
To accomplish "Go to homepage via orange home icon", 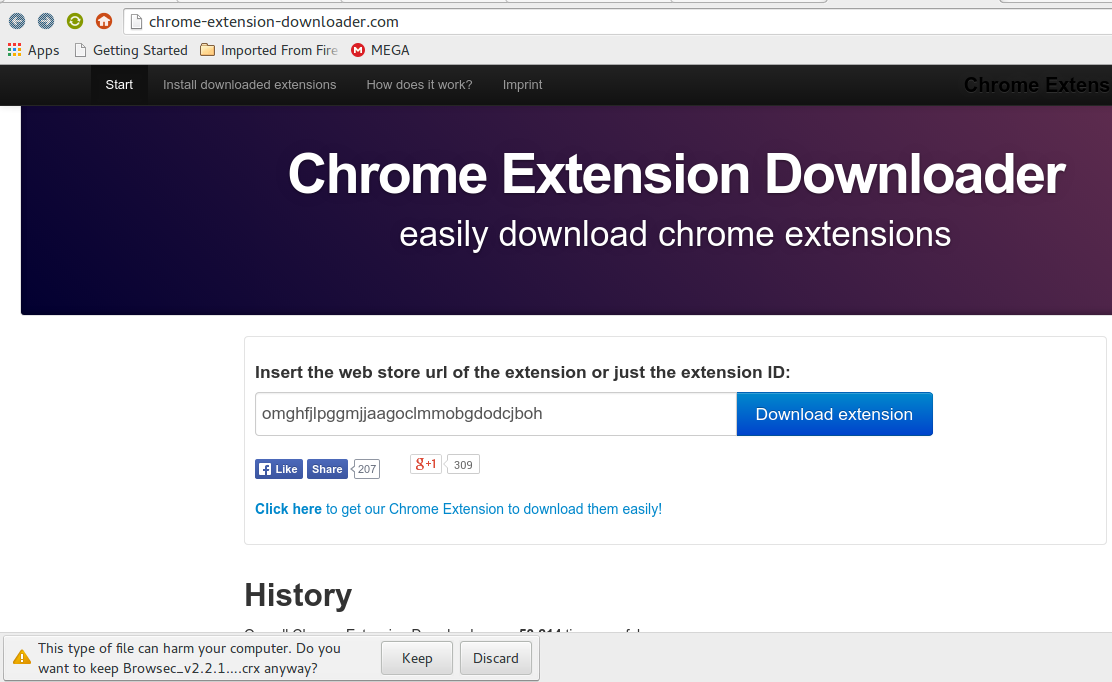I will (104, 21).
